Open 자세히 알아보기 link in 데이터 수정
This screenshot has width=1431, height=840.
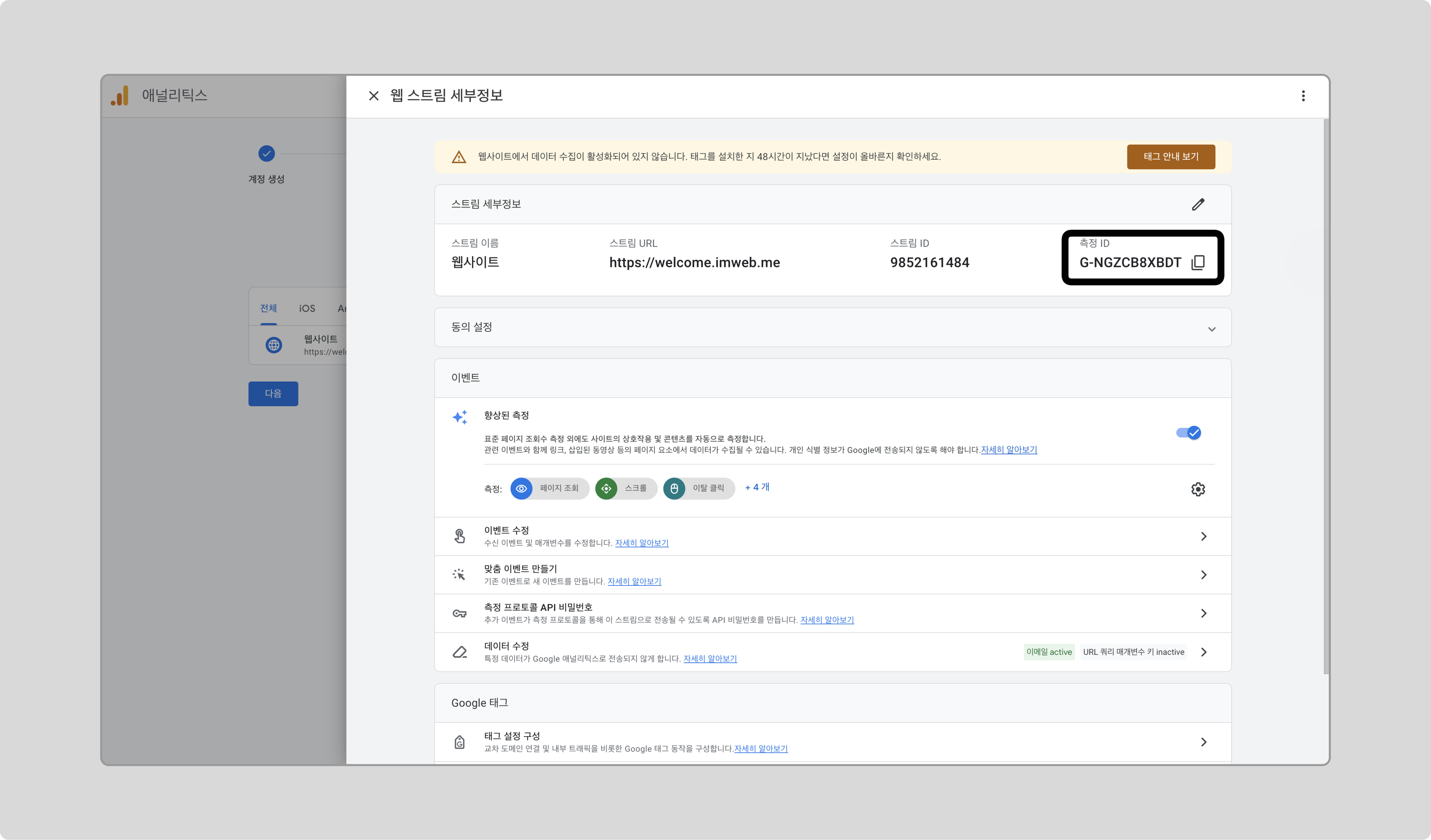(710, 659)
